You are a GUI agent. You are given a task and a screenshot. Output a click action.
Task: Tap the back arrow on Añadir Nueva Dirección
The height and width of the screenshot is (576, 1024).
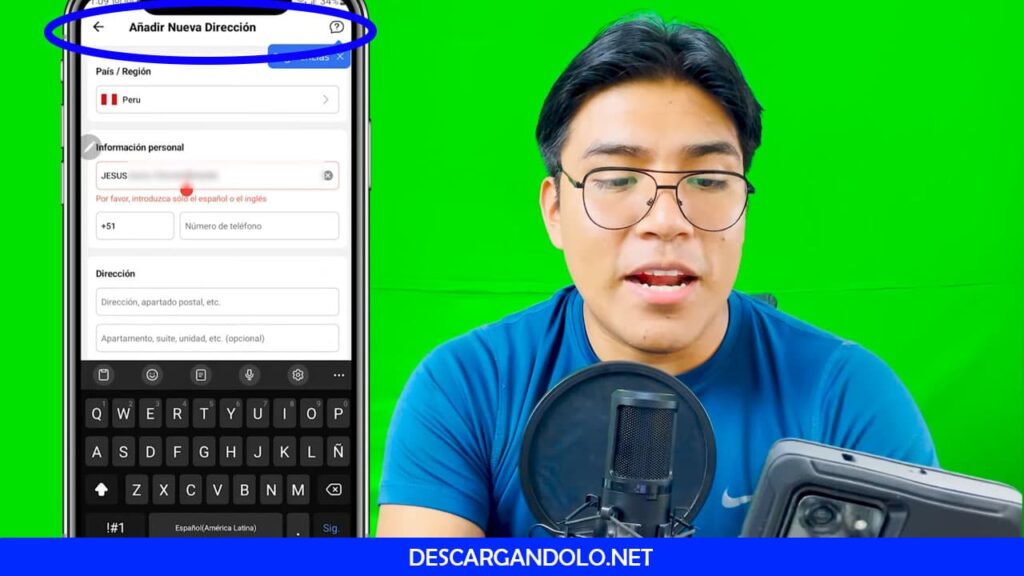coord(97,28)
